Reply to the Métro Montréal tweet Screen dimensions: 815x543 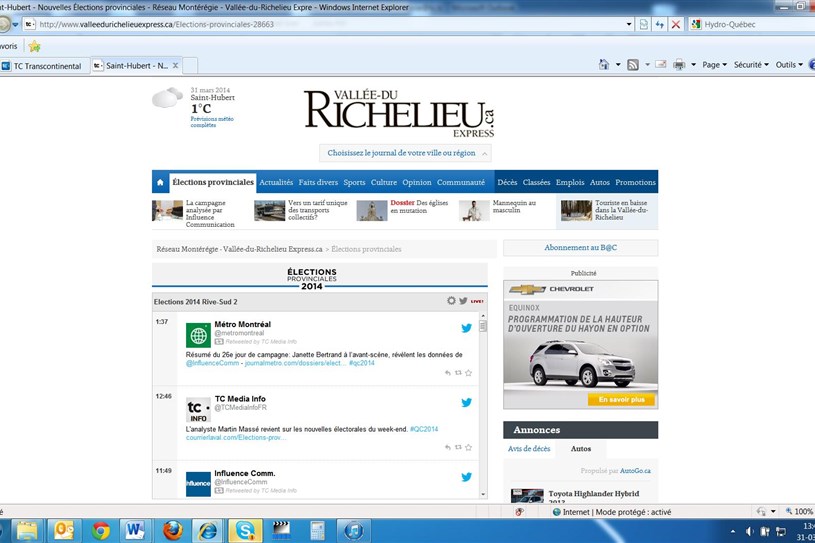point(448,373)
